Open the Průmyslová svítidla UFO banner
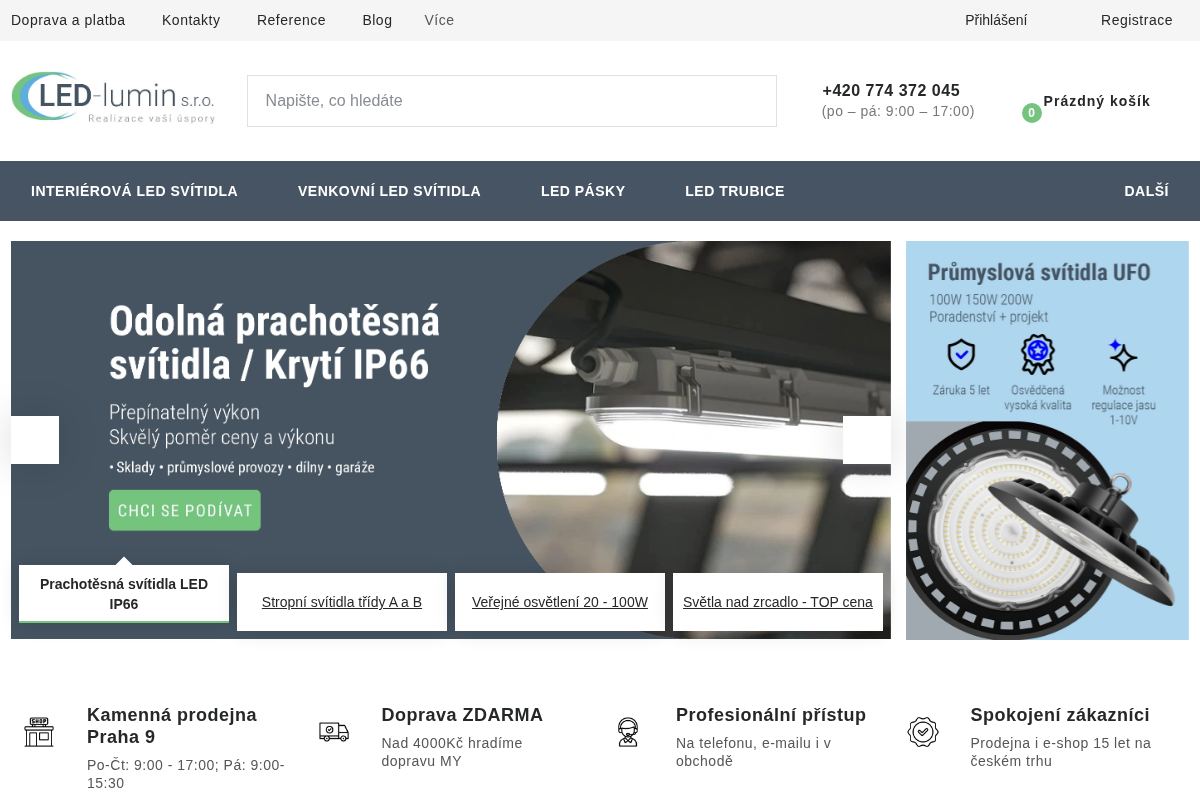 [1047, 440]
